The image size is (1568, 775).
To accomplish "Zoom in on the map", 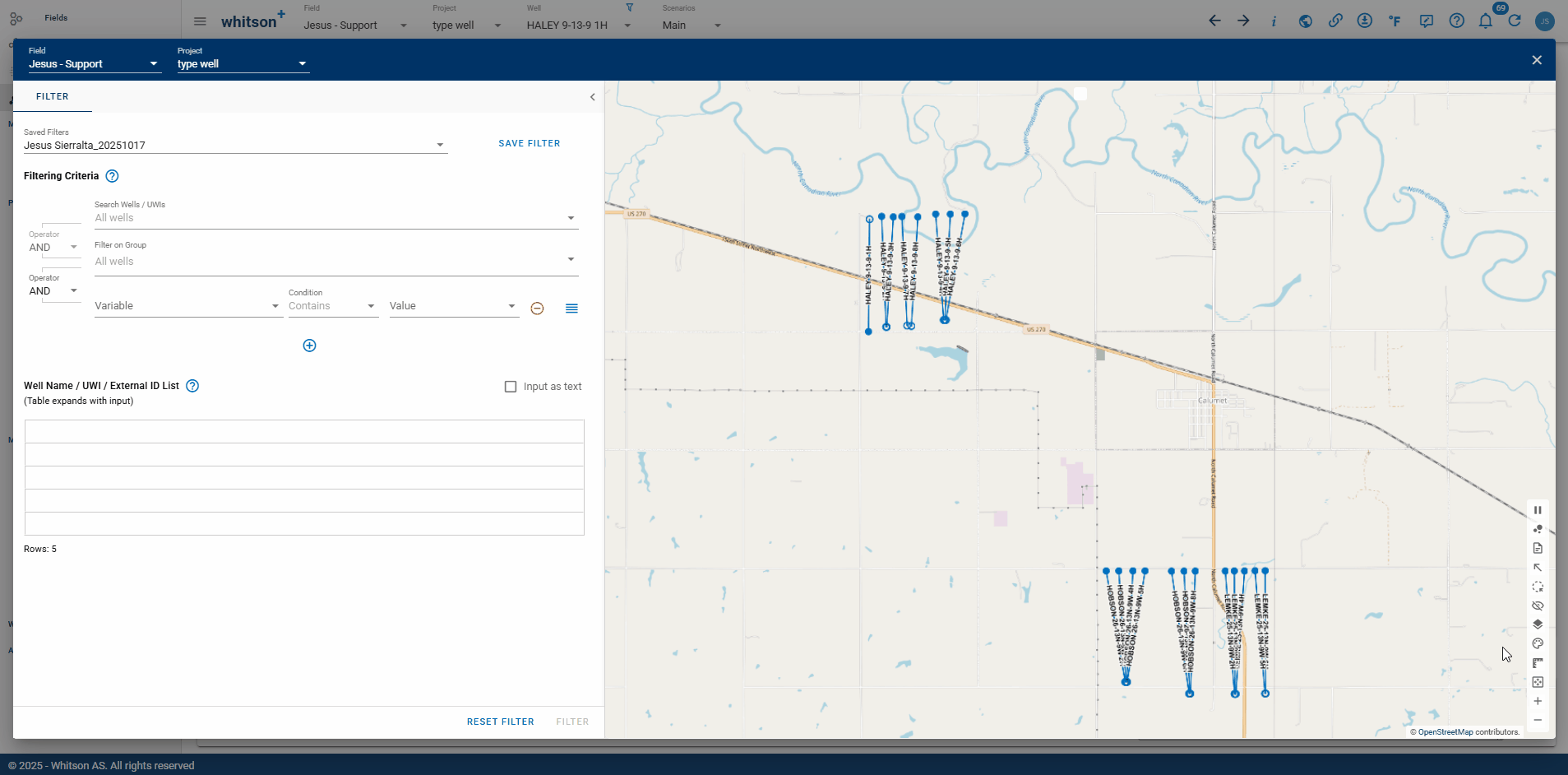I will (x=1538, y=702).
